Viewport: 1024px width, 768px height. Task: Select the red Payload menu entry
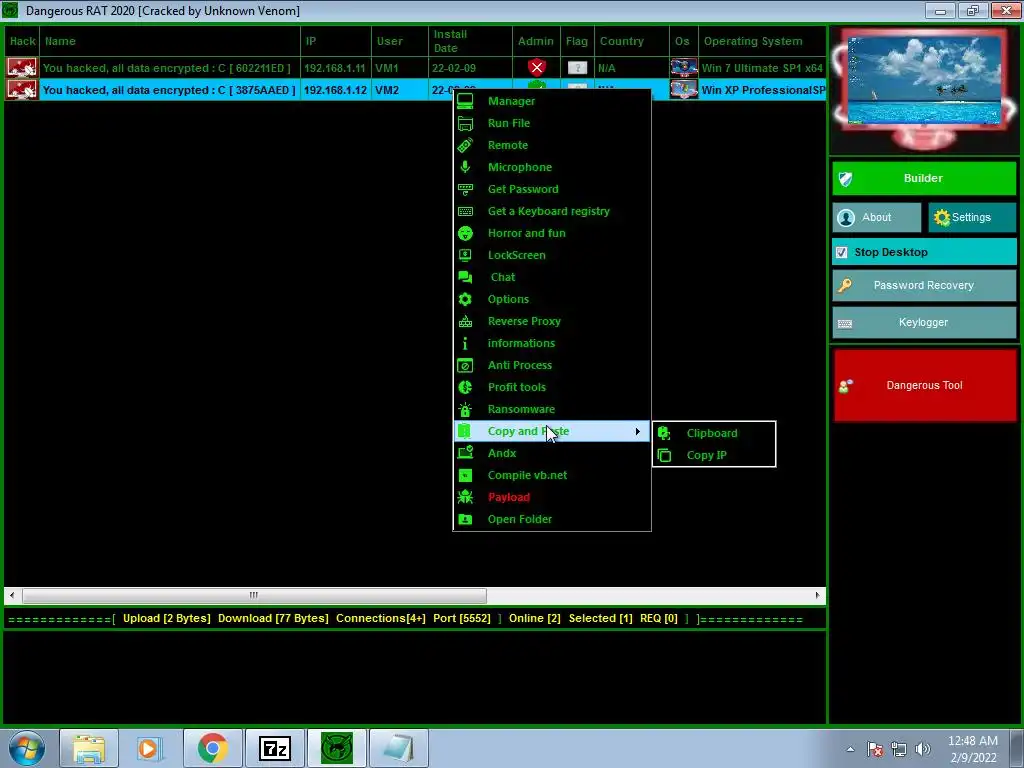[509, 498]
